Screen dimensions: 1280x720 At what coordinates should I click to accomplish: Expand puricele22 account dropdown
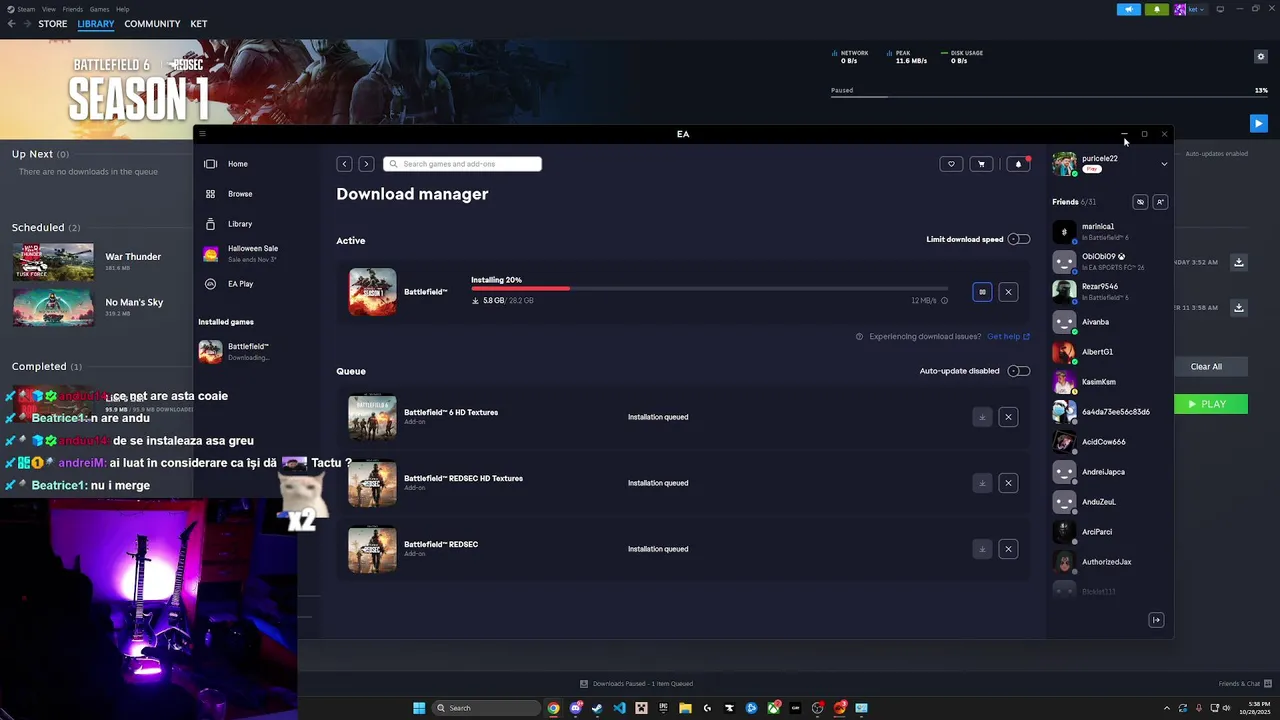coord(1164,164)
